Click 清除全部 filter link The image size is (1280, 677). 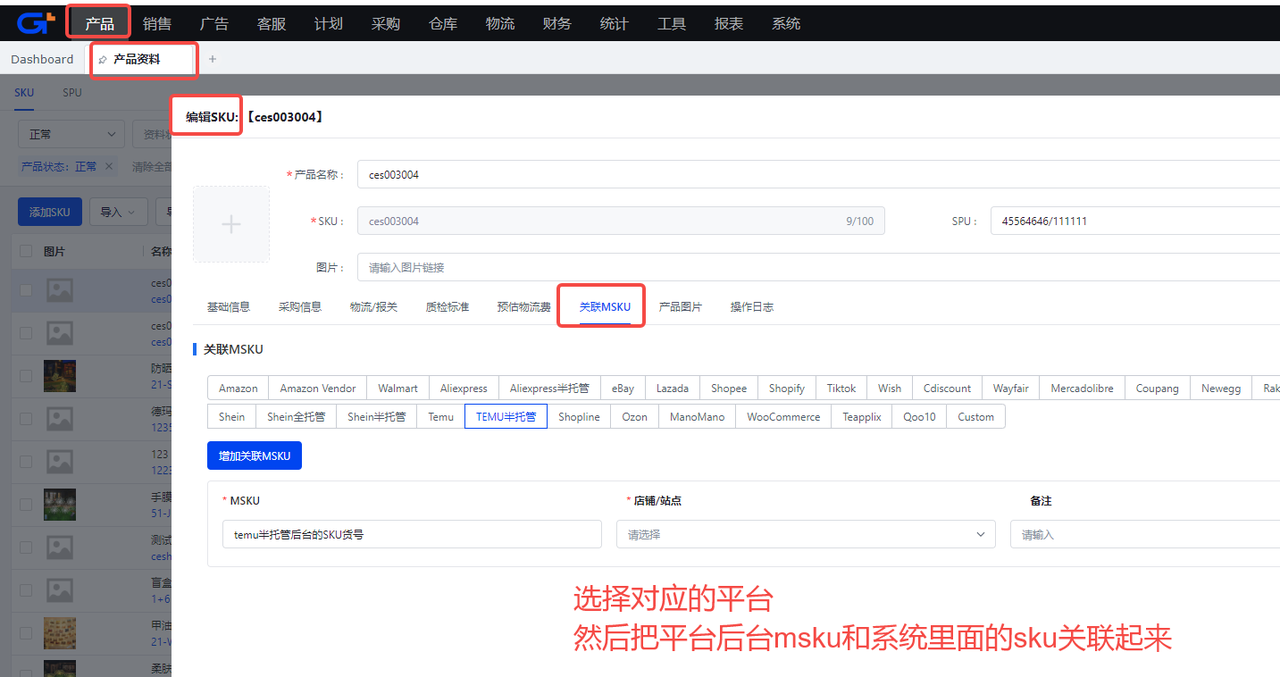click(152, 167)
